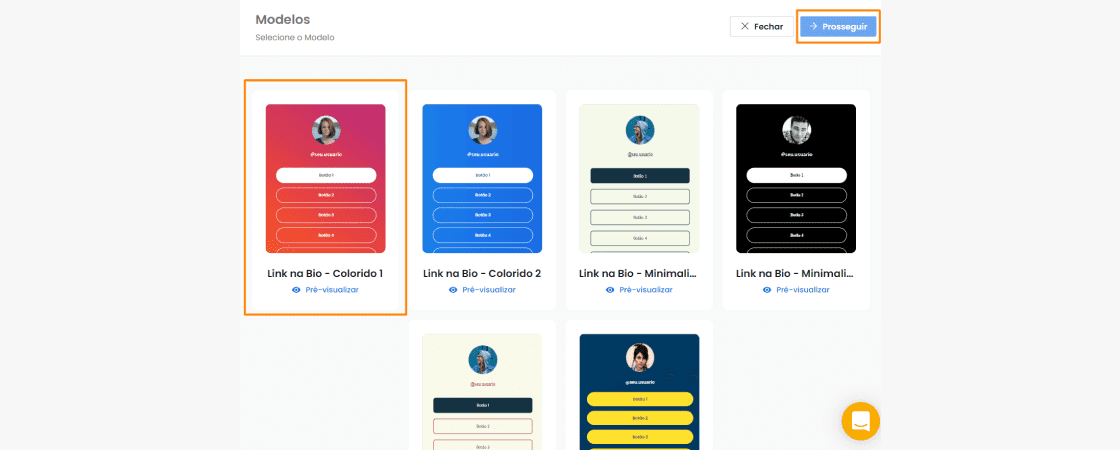Choose the light green Minimalista template thumbnail
1120x450 pixels.
(x=639, y=178)
